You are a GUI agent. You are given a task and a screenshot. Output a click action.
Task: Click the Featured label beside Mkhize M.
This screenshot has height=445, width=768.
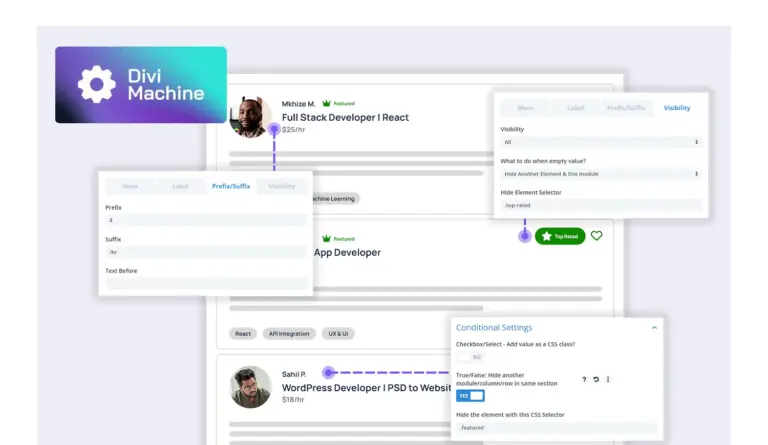click(x=344, y=103)
